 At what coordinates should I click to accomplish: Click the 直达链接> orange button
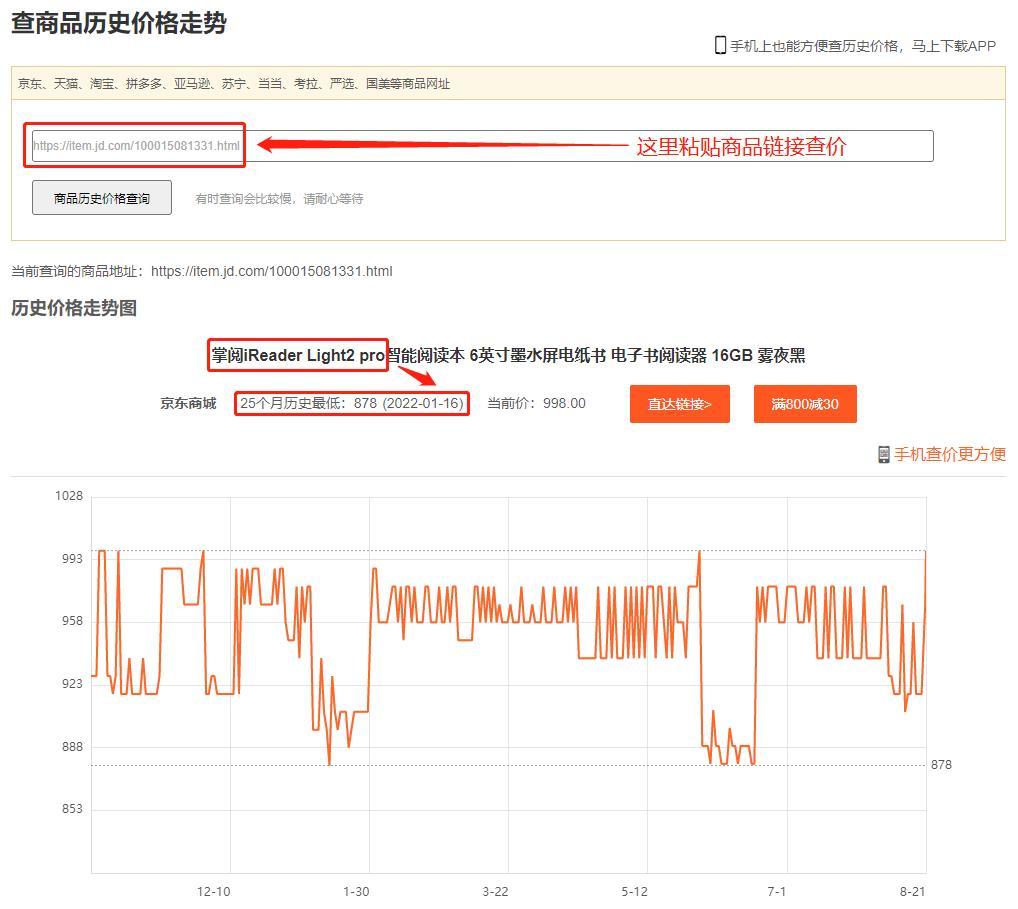point(680,404)
